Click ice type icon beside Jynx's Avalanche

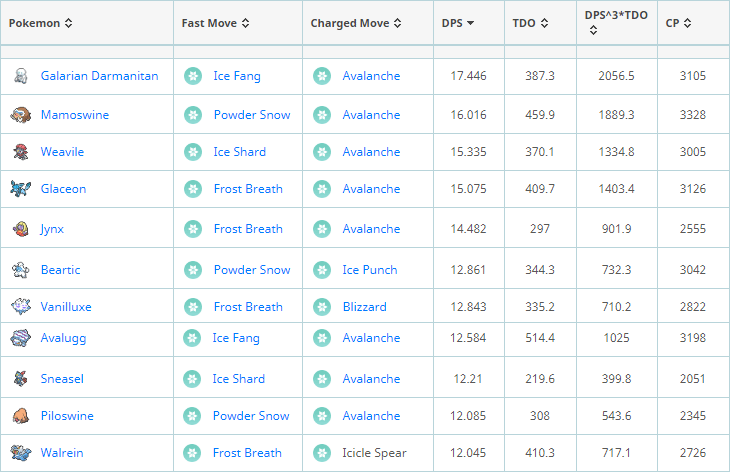pyautogui.click(x=322, y=229)
